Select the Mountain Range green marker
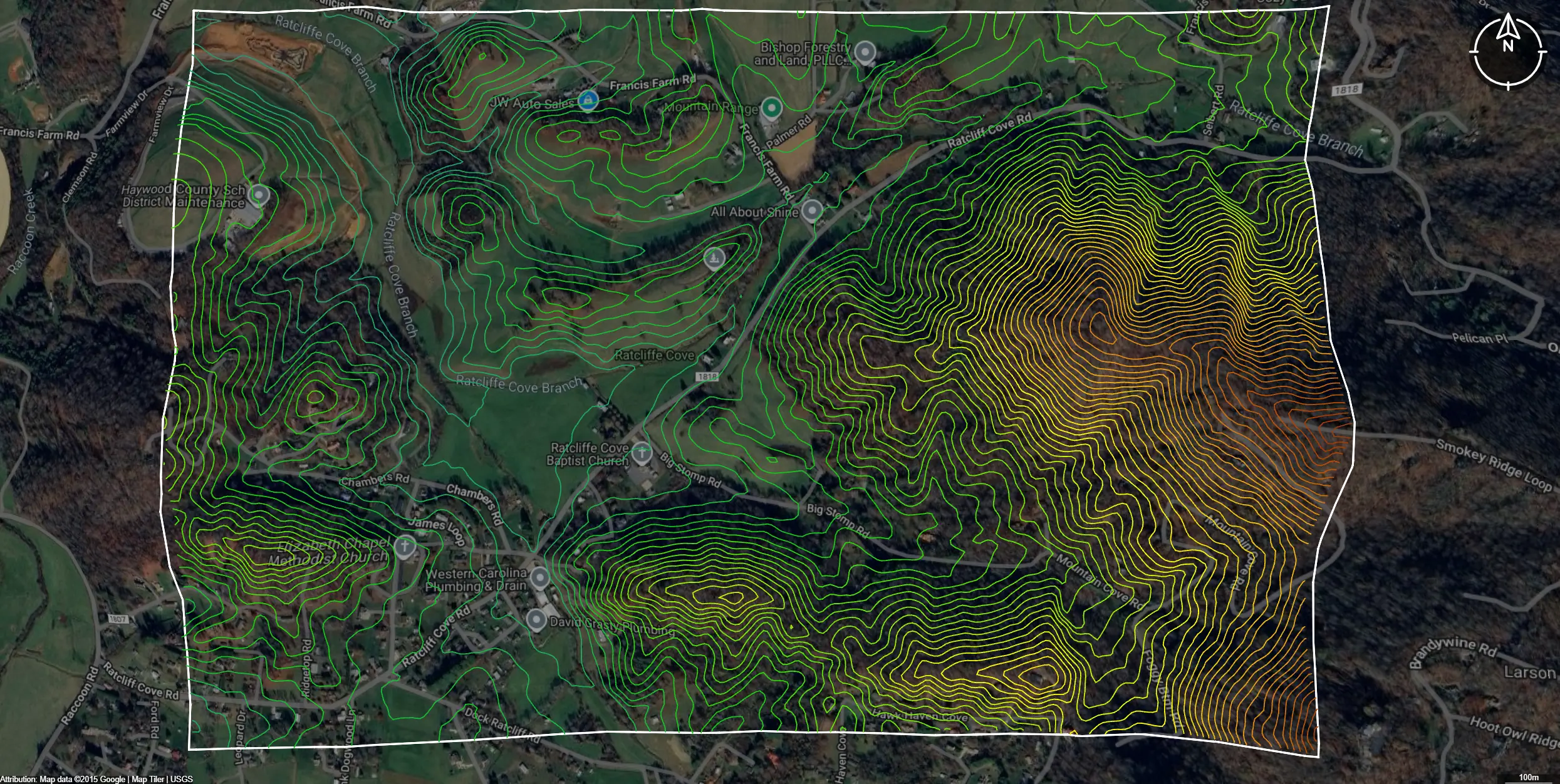 coord(769,106)
